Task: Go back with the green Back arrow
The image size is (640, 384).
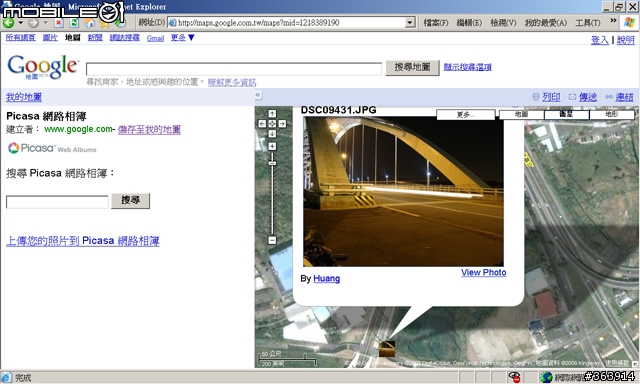Action: pyautogui.click(x=8, y=23)
